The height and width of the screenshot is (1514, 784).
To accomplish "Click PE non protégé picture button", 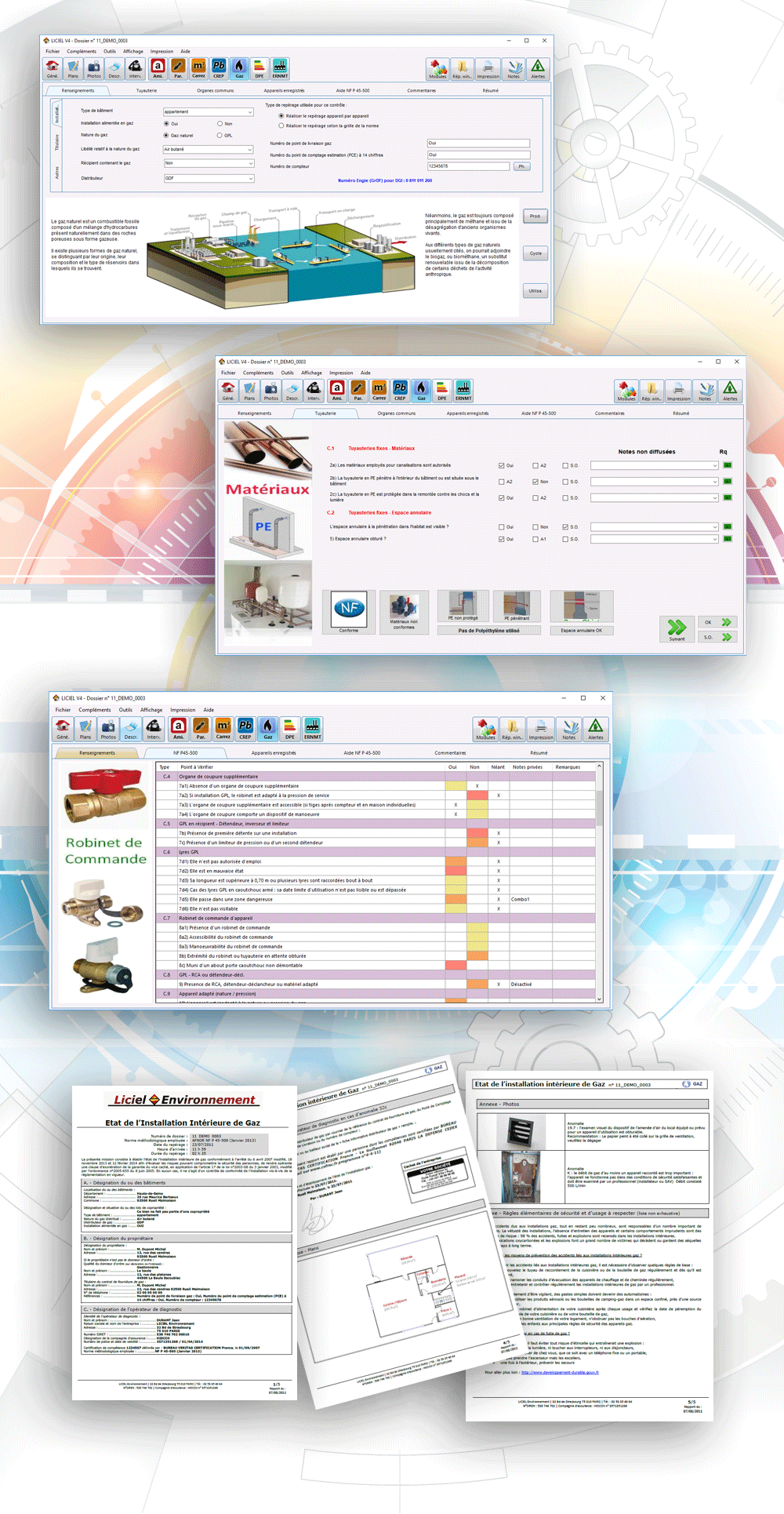I will [463, 606].
